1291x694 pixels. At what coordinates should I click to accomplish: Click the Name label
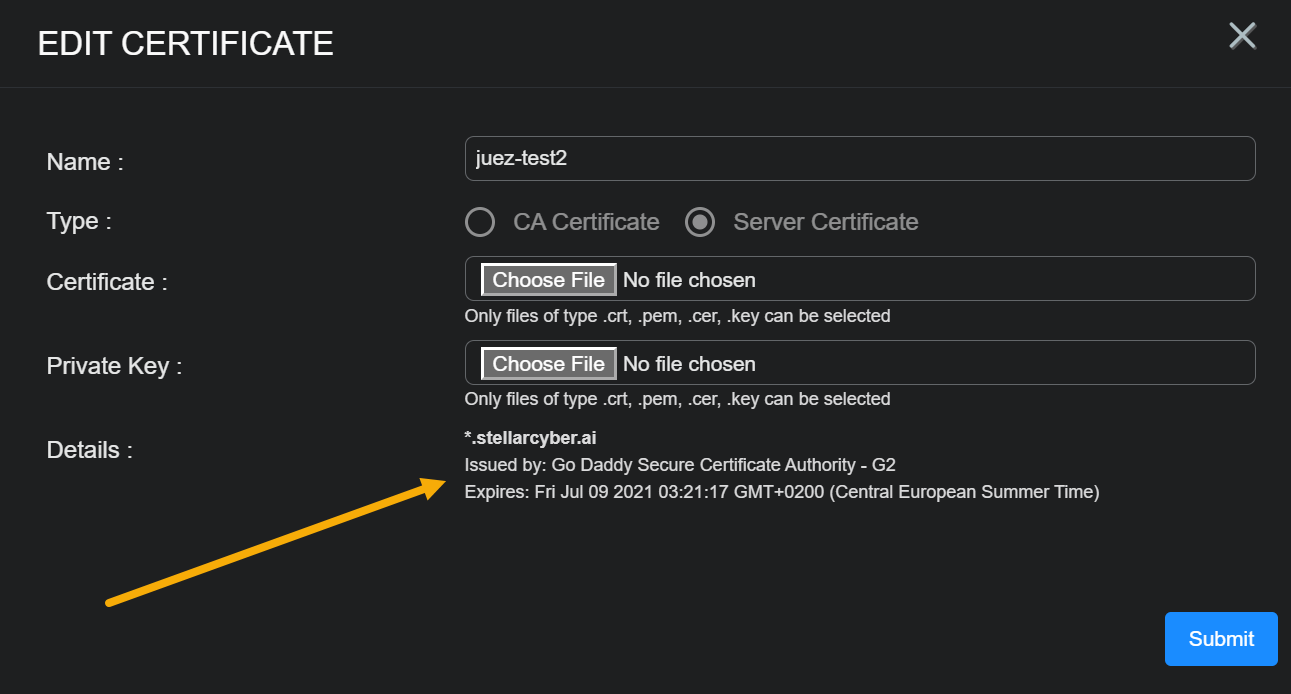click(x=85, y=162)
